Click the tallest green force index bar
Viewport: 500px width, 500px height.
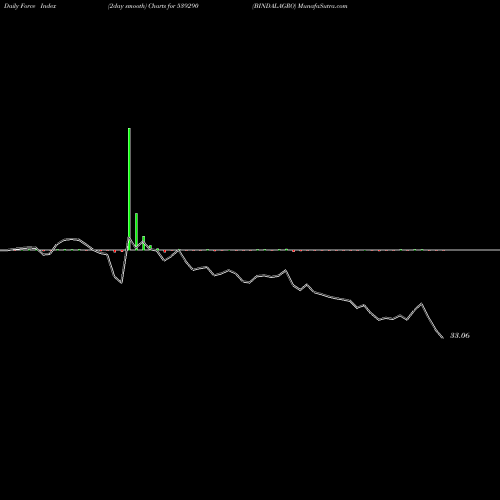pos(129,189)
